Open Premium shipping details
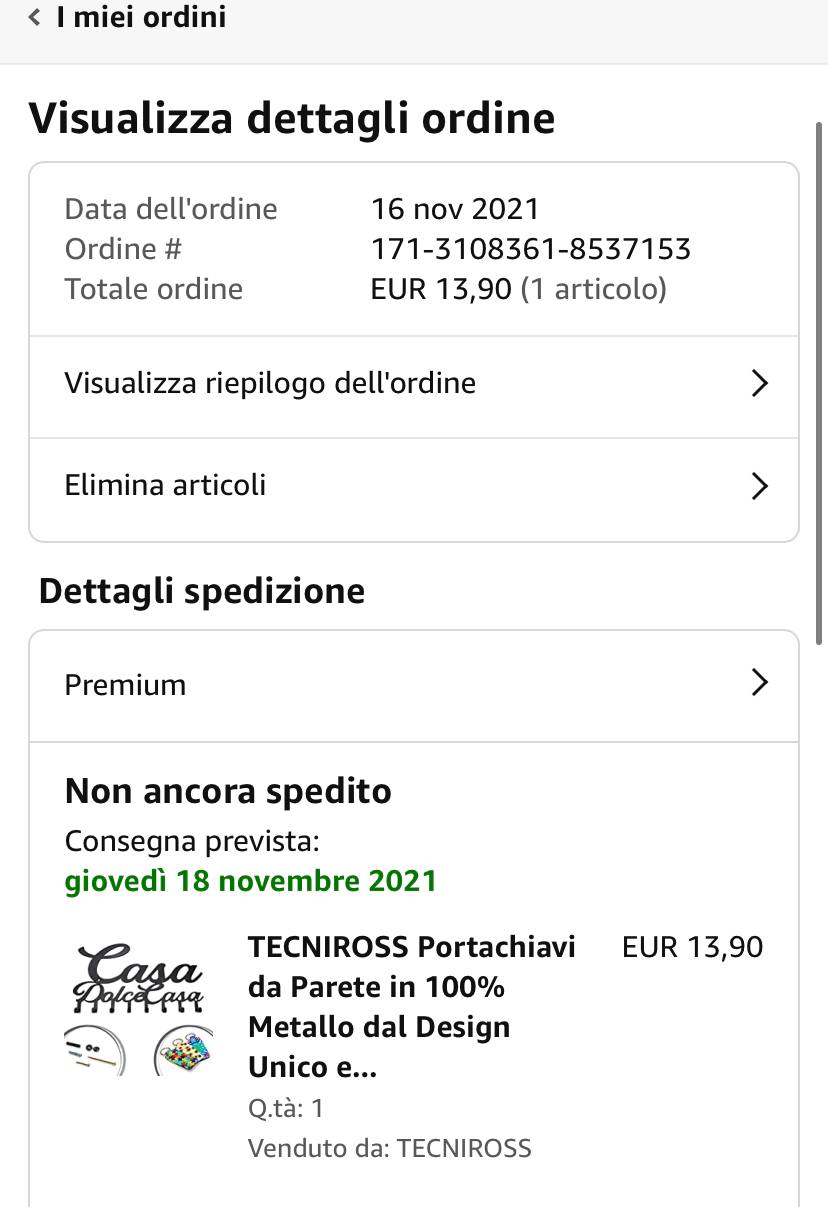Image resolution: width=828 pixels, height=1207 pixels. (126, 685)
